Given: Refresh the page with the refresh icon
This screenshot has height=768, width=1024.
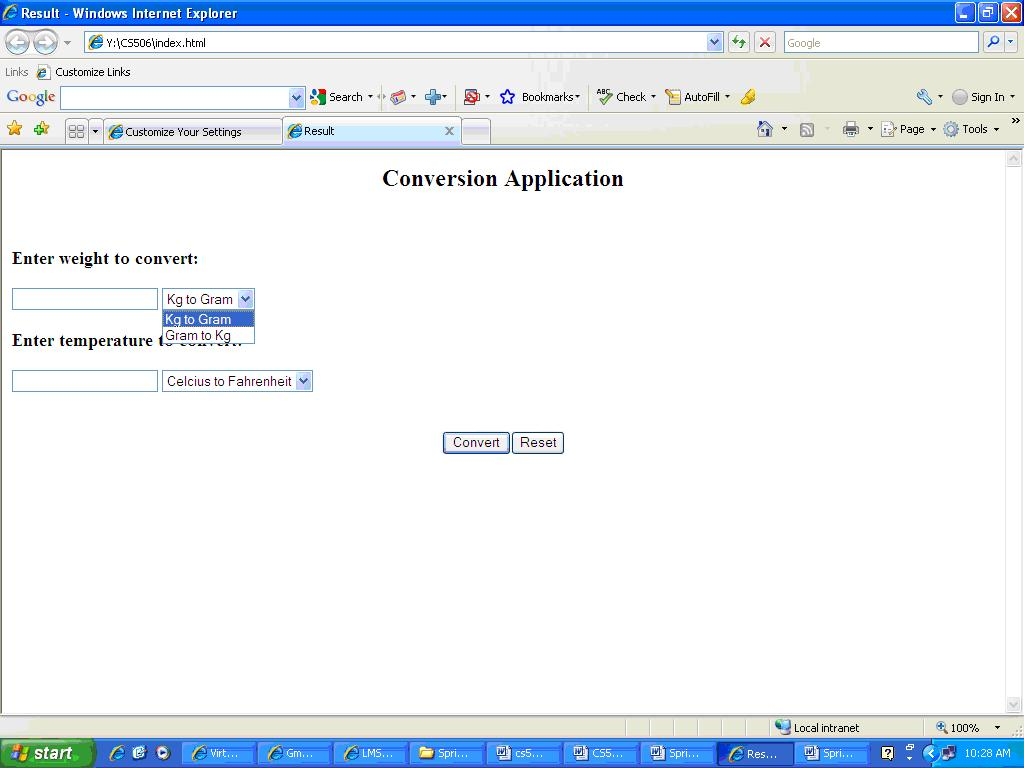Looking at the screenshot, I should 741,42.
